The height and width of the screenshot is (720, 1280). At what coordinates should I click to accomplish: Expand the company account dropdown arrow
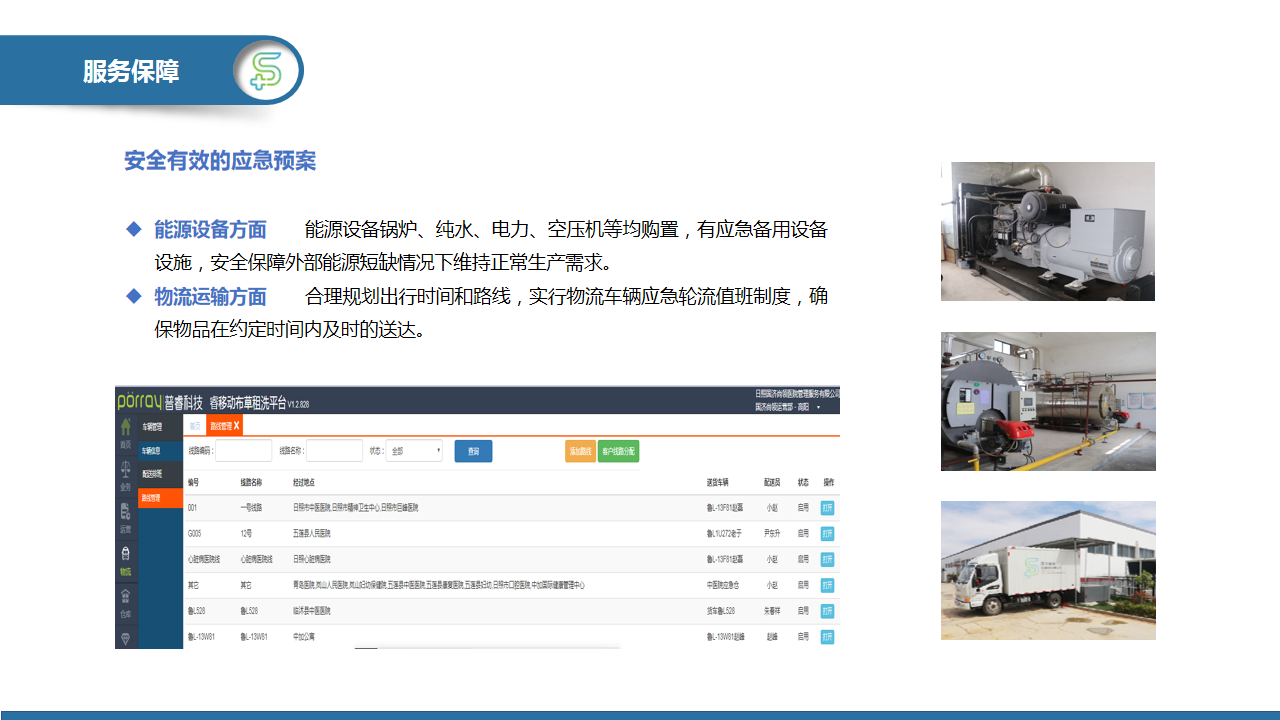pos(818,407)
